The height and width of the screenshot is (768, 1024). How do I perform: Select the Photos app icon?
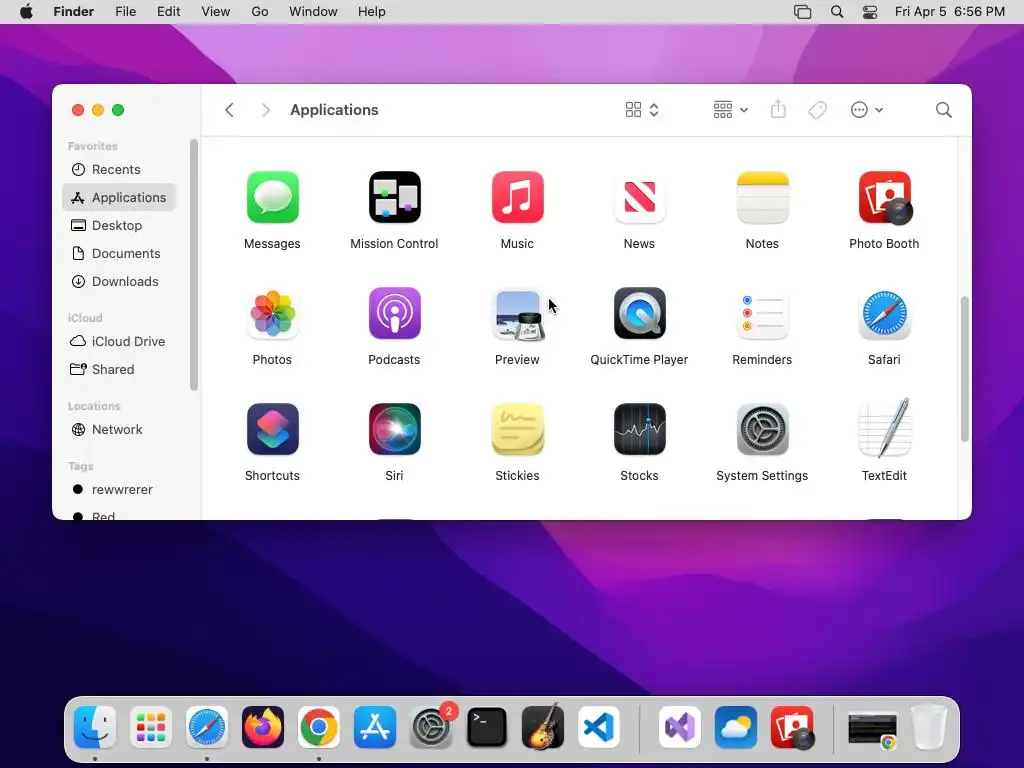[x=272, y=313]
